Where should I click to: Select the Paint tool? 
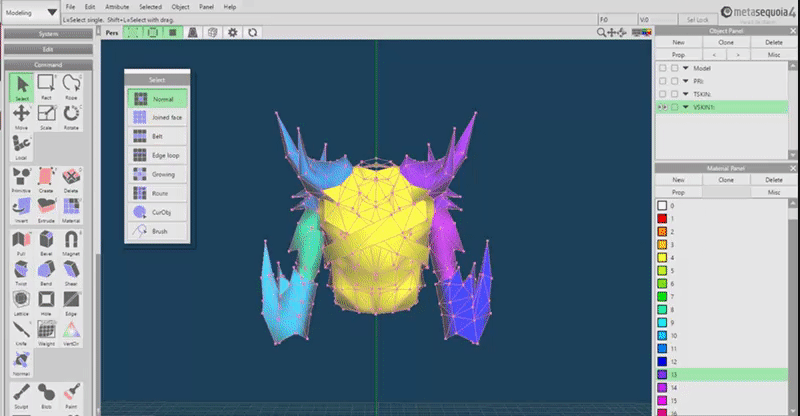71,396
